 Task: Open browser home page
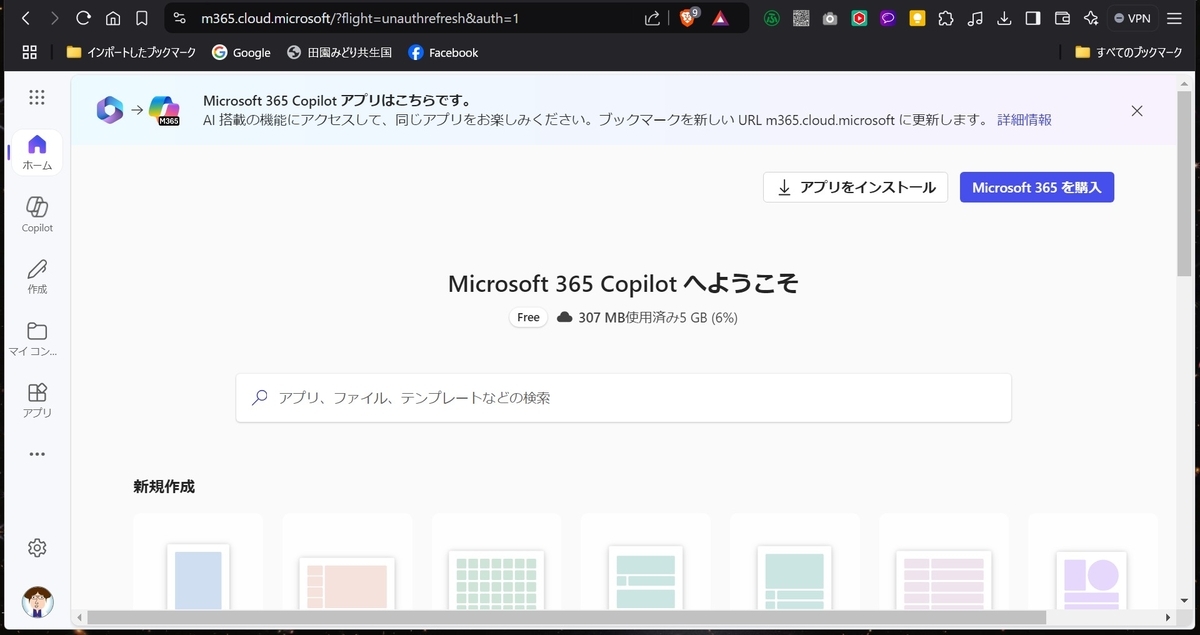pyautogui.click(x=113, y=18)
